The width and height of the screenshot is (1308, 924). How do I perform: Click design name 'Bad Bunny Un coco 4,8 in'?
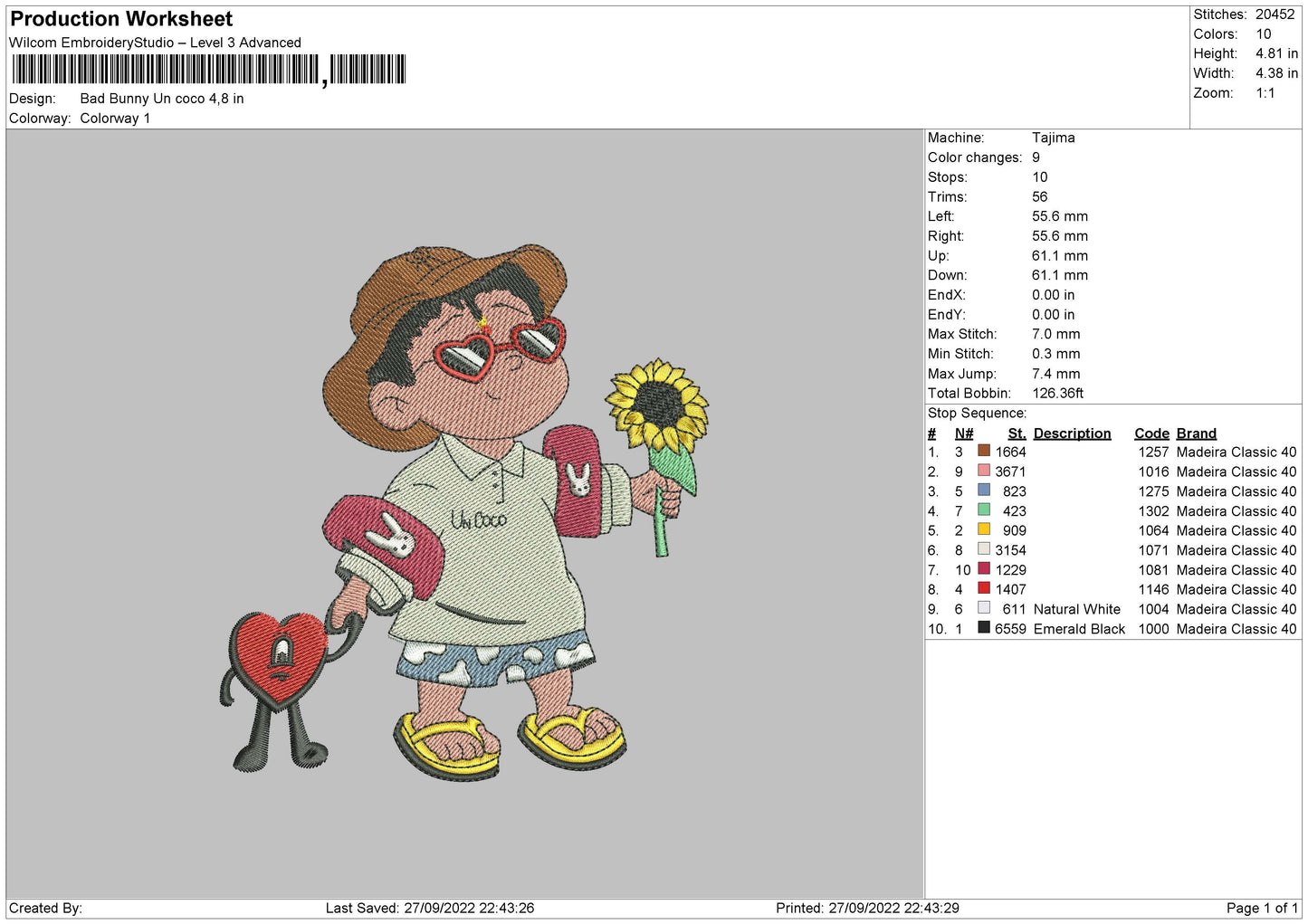point(162,99)
